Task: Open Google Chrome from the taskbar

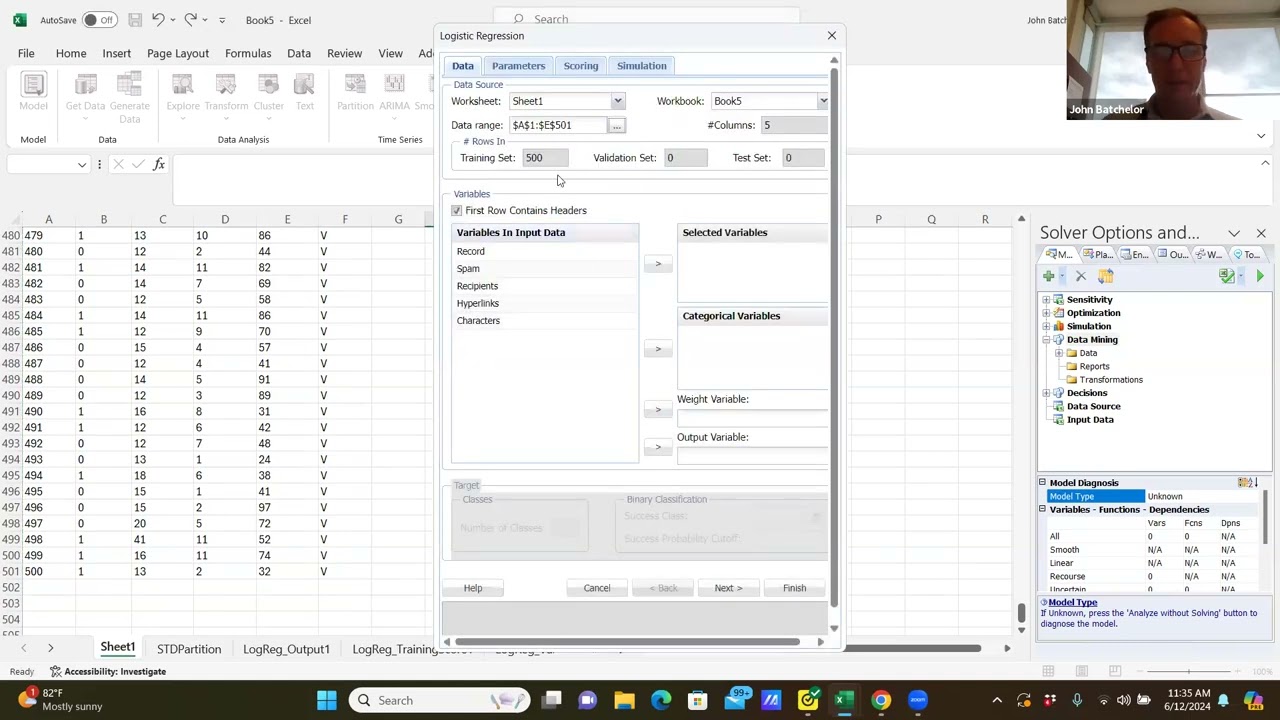Action: click(881, 700)
